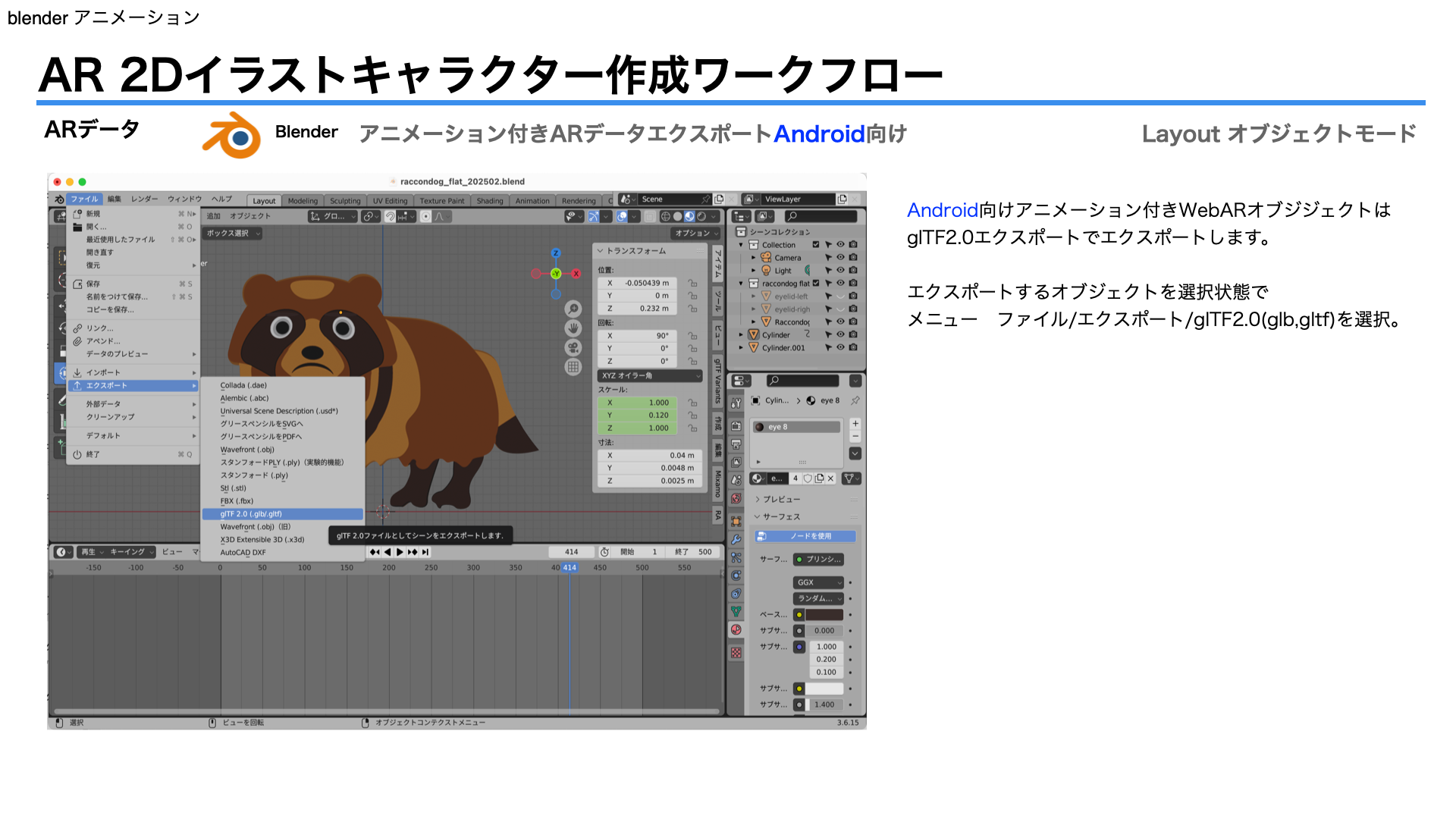Toggle camera view gizmo icon
This screenshot has height=819, width=1456.
point(573,347)
